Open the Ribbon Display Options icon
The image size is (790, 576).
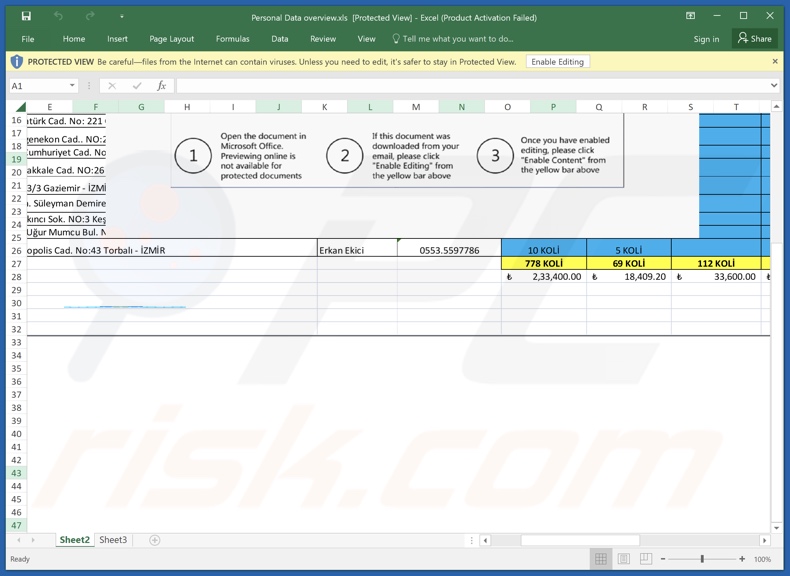[x=691, y=16]
